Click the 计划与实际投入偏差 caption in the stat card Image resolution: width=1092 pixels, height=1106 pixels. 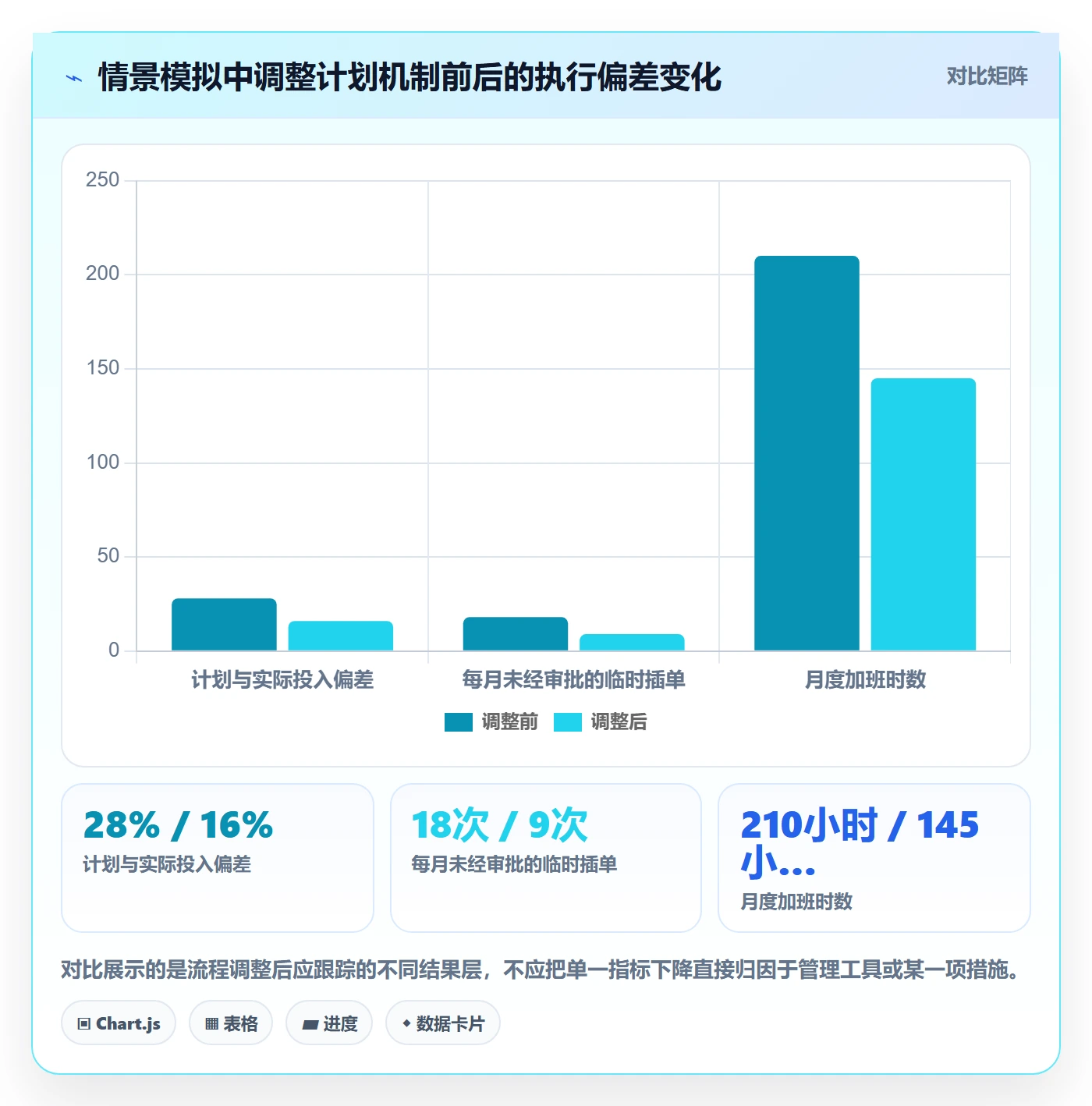click(x=167, y=864)
